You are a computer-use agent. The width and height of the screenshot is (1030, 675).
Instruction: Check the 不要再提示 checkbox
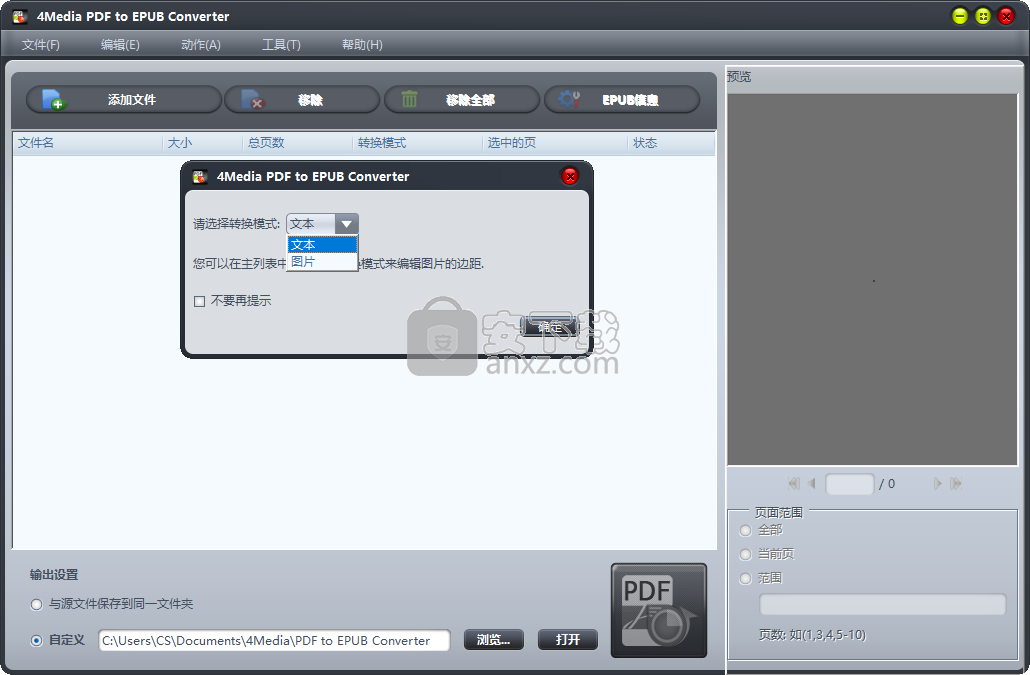(200, 301)
